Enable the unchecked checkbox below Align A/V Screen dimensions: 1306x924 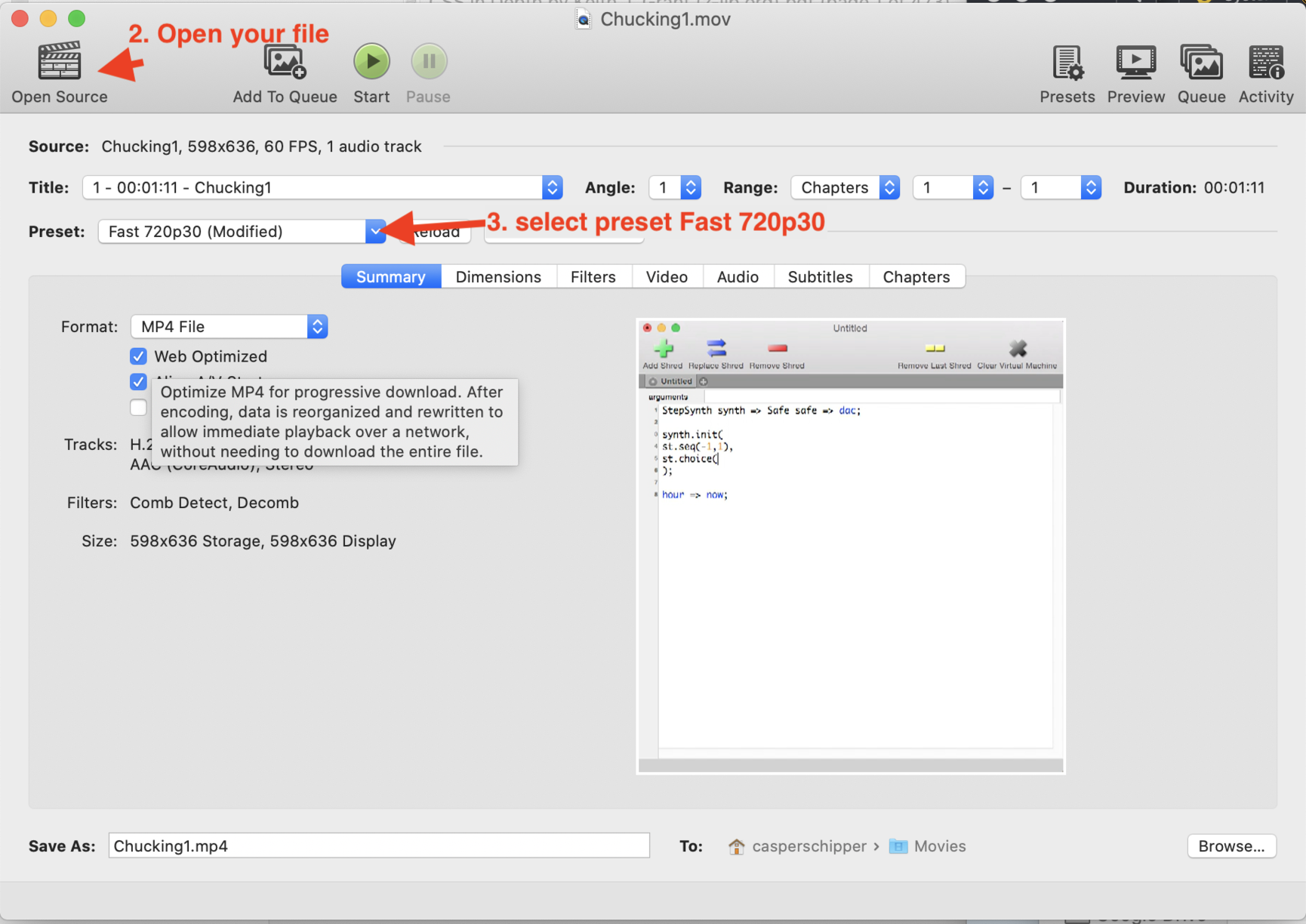coord(138,408)
